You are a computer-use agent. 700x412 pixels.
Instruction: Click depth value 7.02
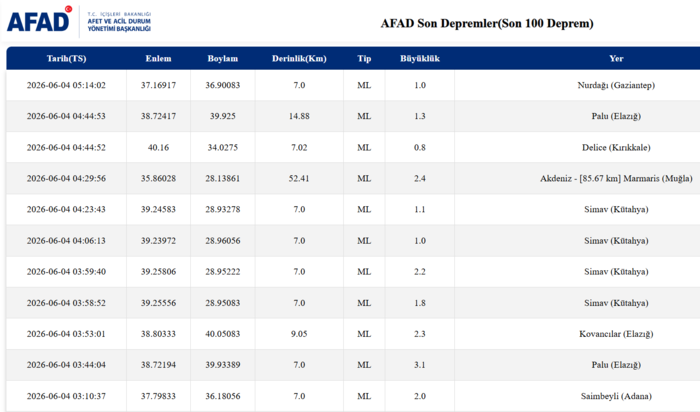click(299, 147)
